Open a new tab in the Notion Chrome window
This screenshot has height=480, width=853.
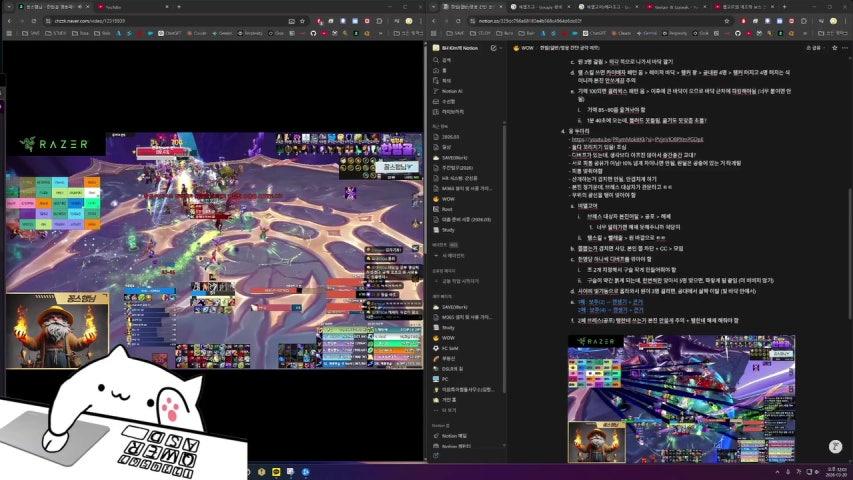tap(784, 7)
